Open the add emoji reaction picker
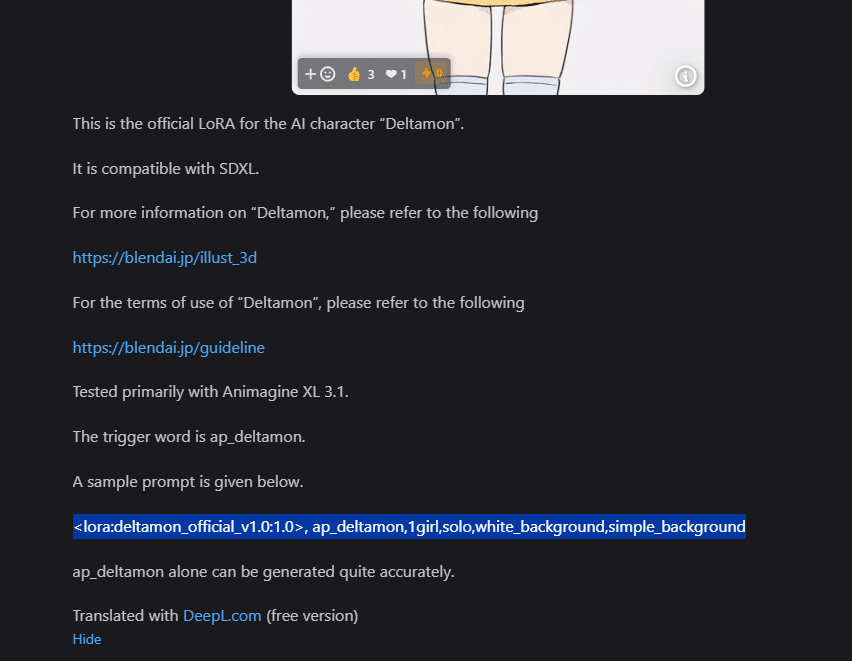Image resolution: width=852 pixels, height=661 pixels. [320, 74]
